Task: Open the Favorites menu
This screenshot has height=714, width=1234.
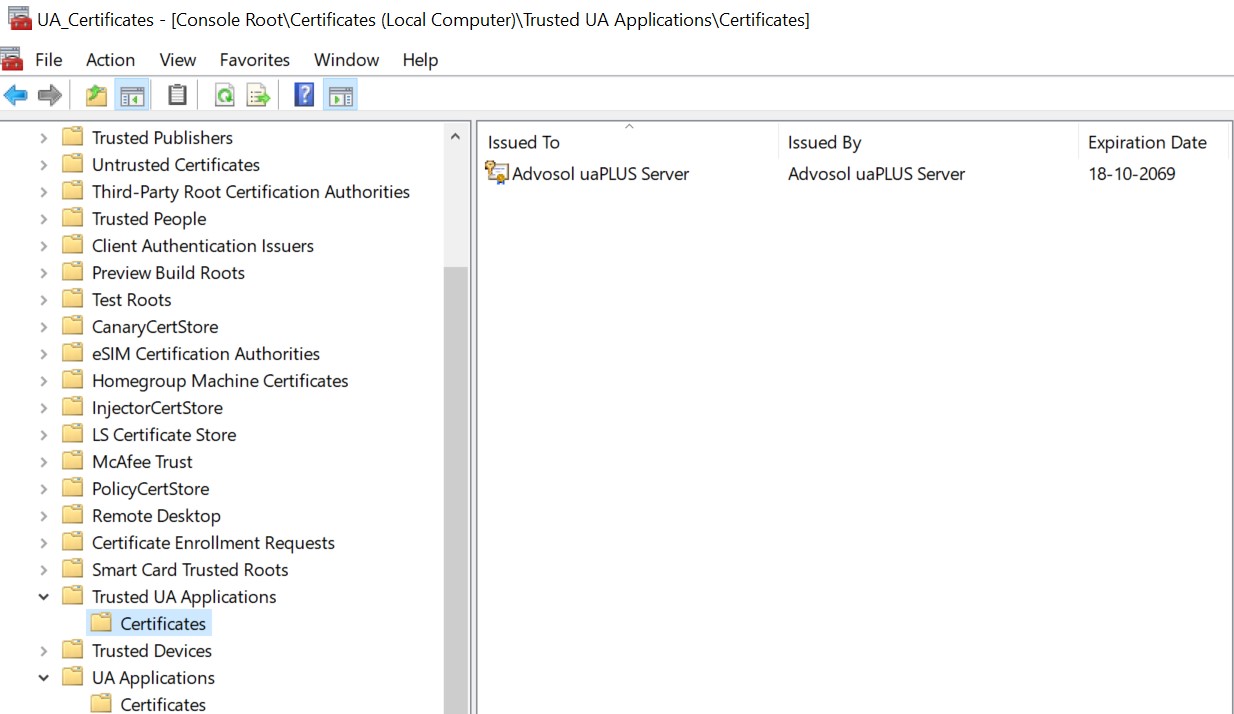Action: coord(254,60)
